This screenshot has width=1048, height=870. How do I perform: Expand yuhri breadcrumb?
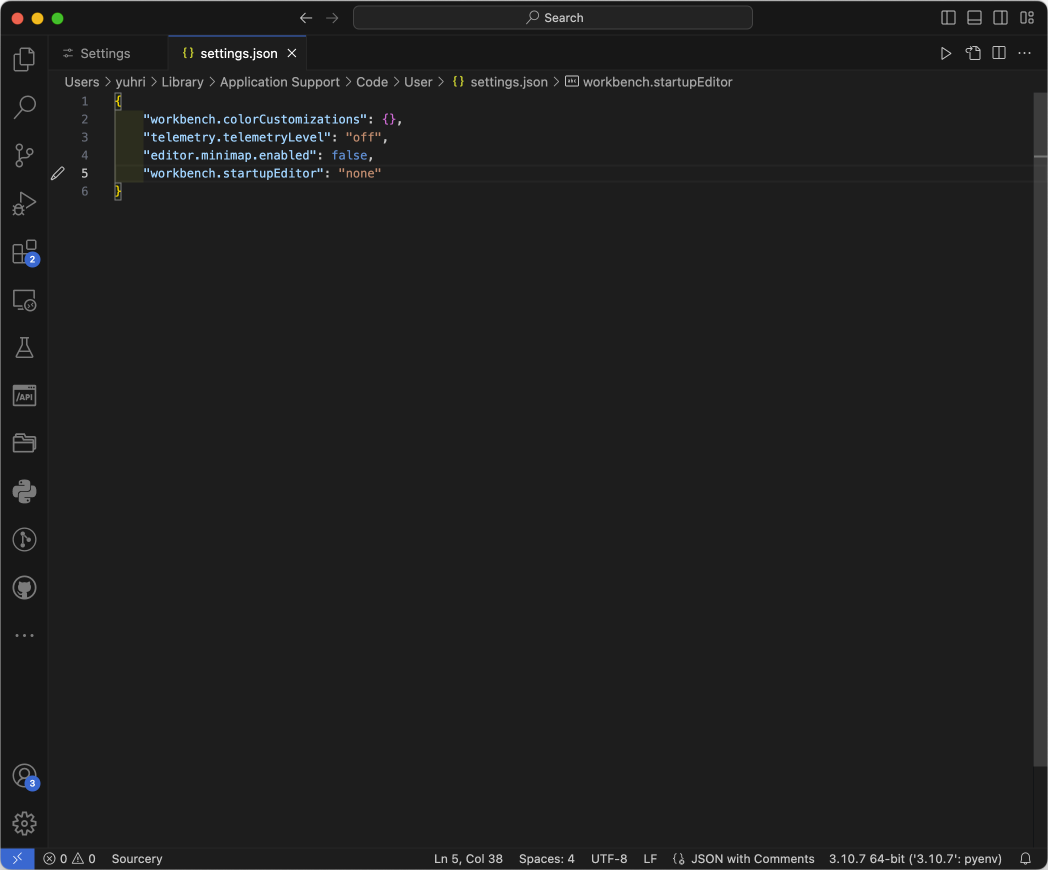[x=130, y=82]
